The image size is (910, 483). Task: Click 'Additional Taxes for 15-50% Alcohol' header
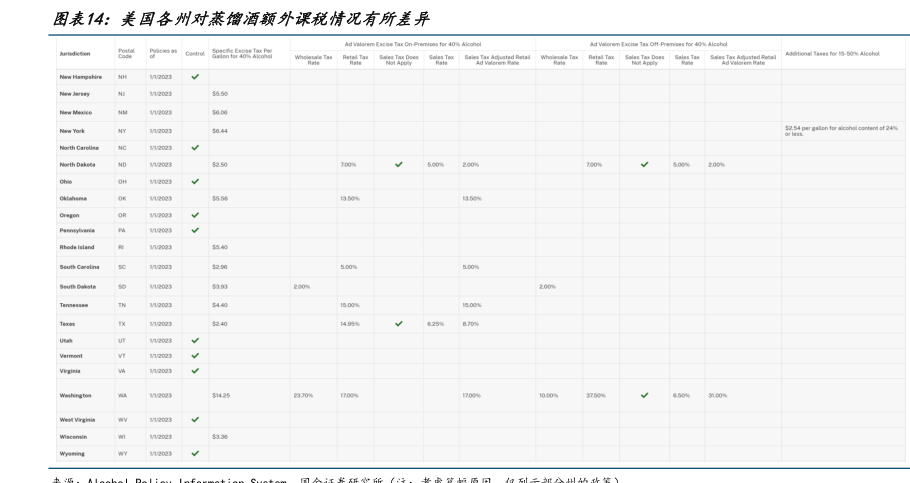832,53
